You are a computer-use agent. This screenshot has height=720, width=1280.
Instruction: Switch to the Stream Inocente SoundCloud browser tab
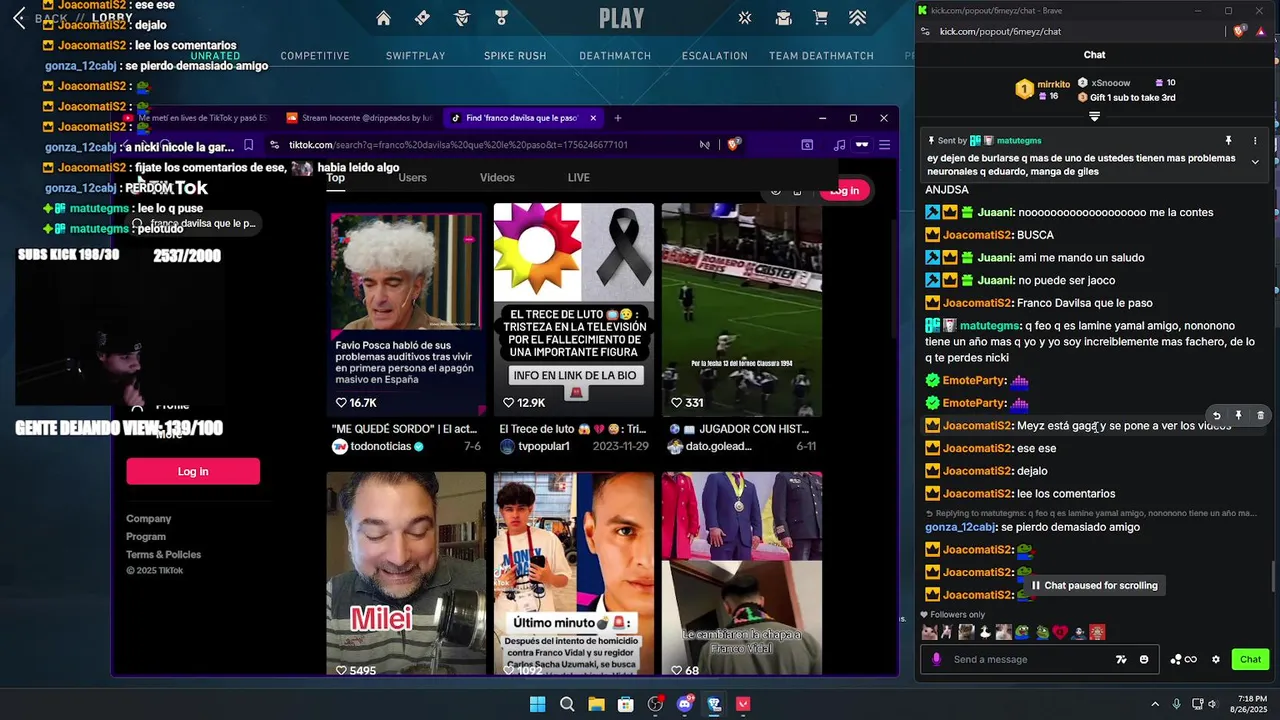coord(359,118)
